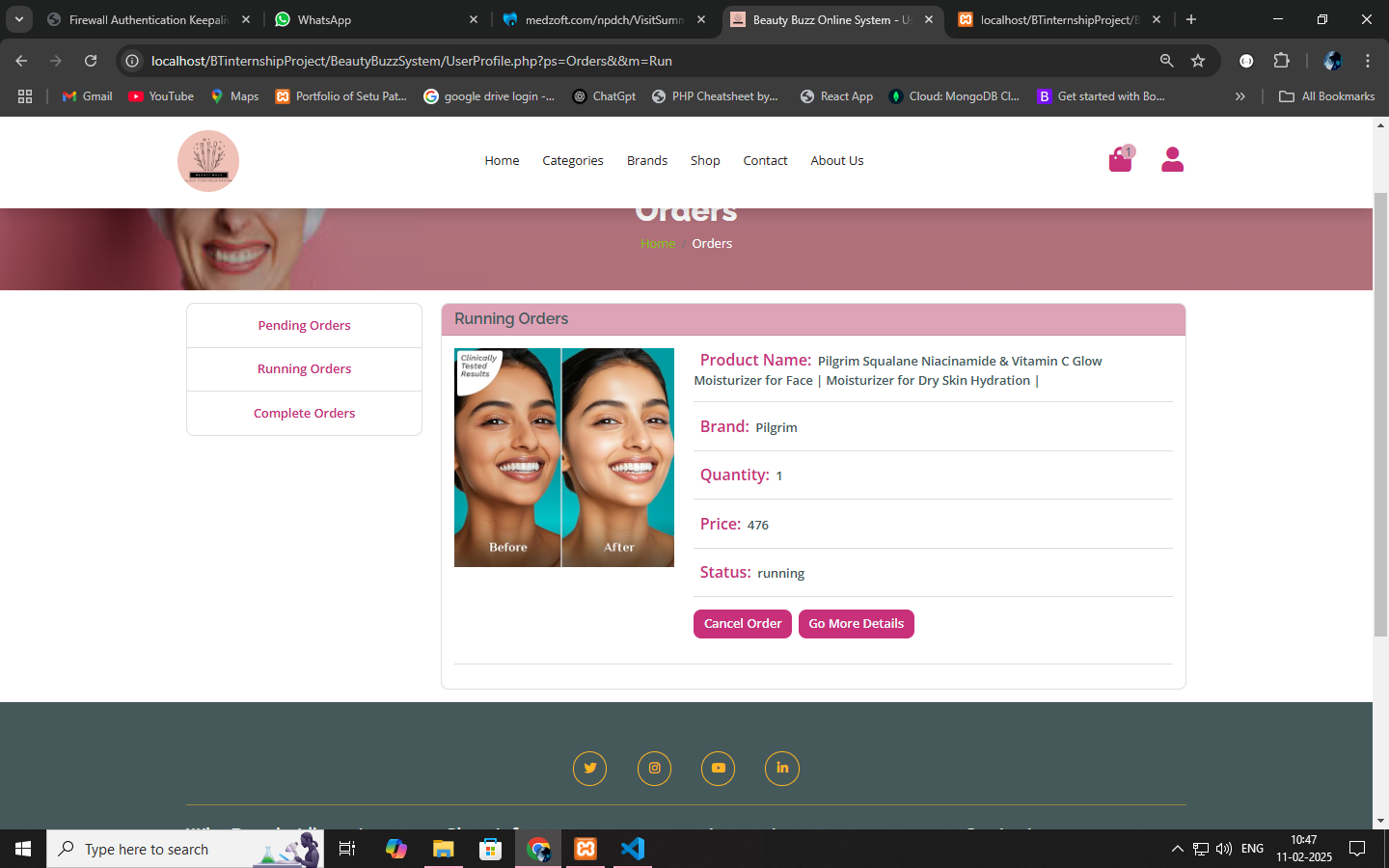Open Contact in the navigation menu

pyautogui.click(x=765, y=161)
